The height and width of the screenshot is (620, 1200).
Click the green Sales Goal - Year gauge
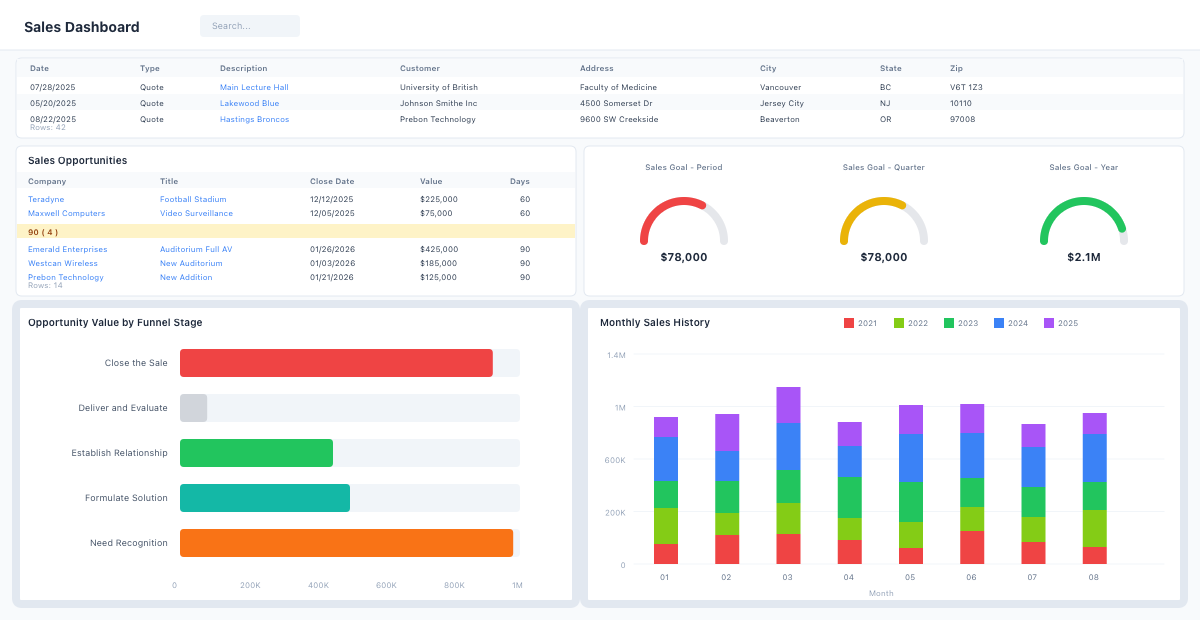tap(1083, 217)
